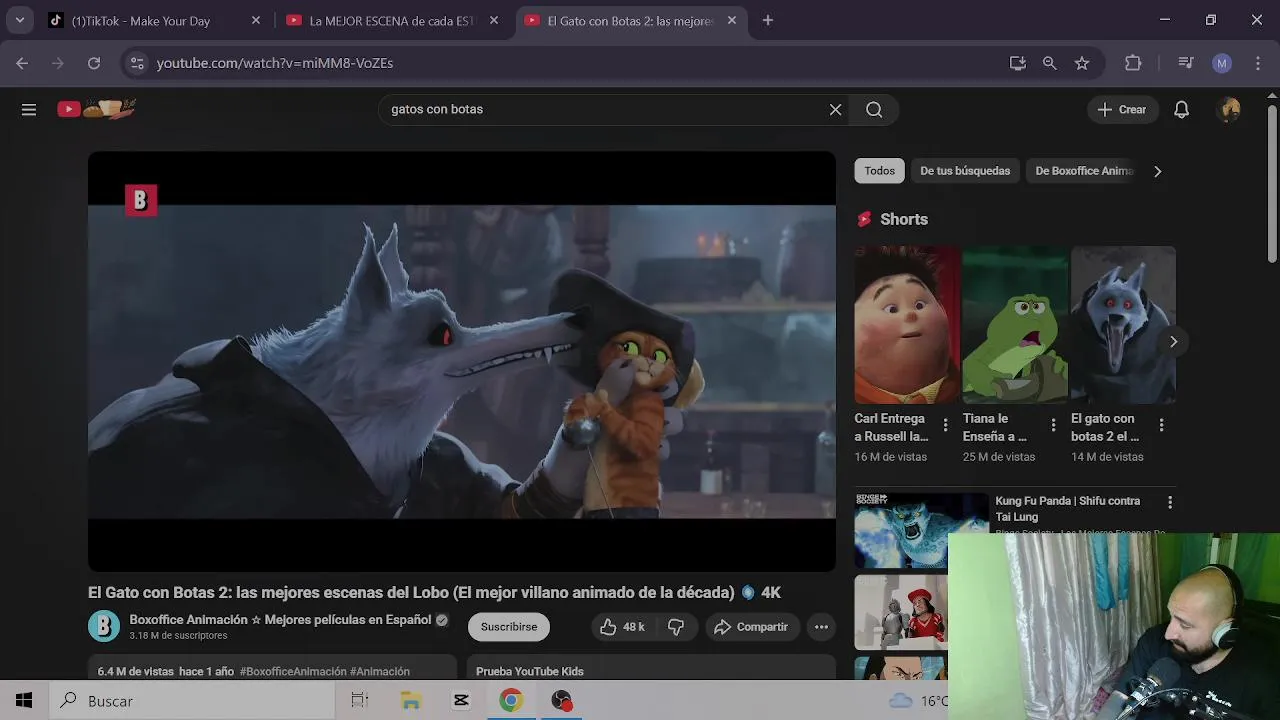Click the 48 k like count
This screenshot has height=720, width=1280.
click(x=634, y=627)
